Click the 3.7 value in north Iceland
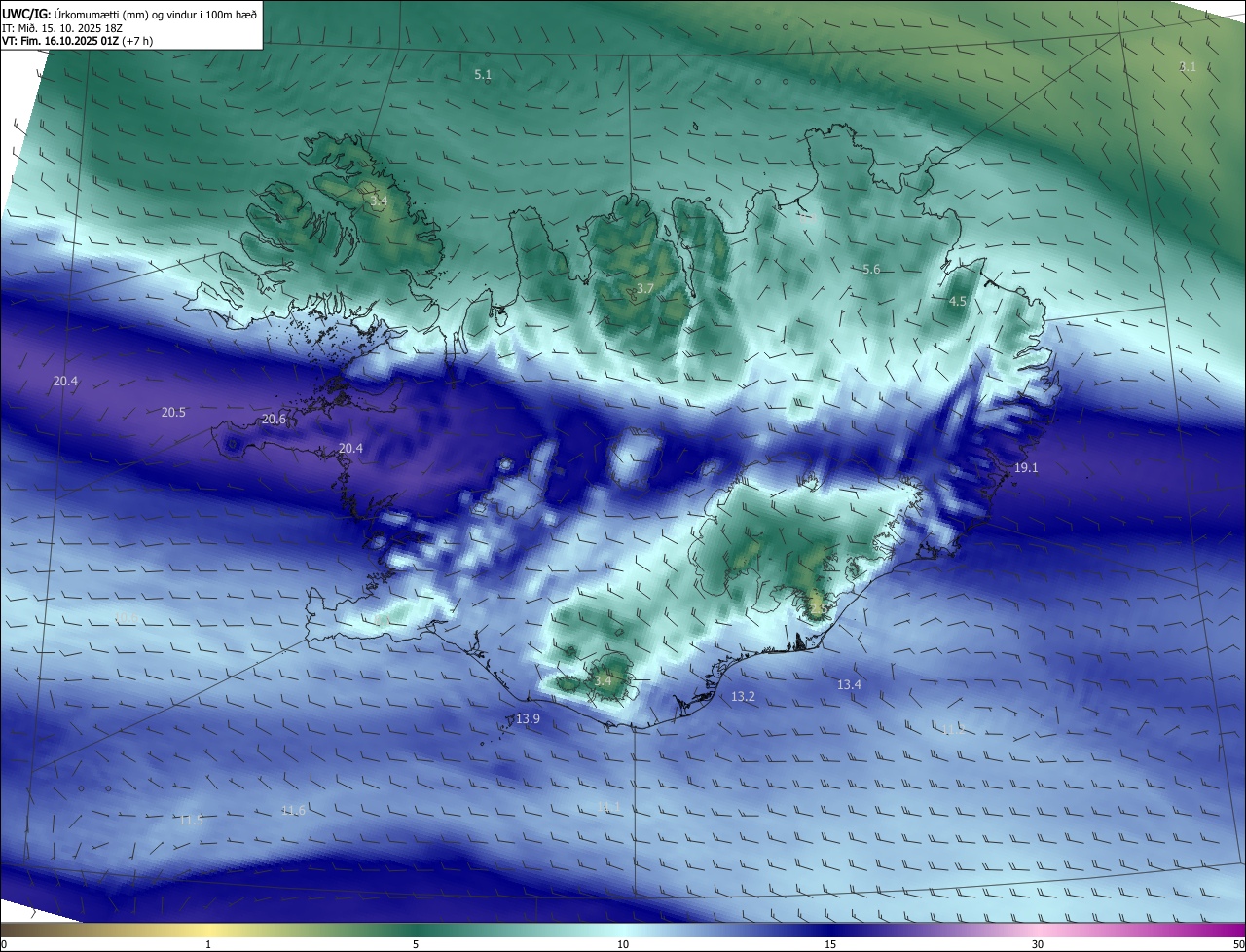The width and height of the screenshot is (1246, 952). pos(644,289)
